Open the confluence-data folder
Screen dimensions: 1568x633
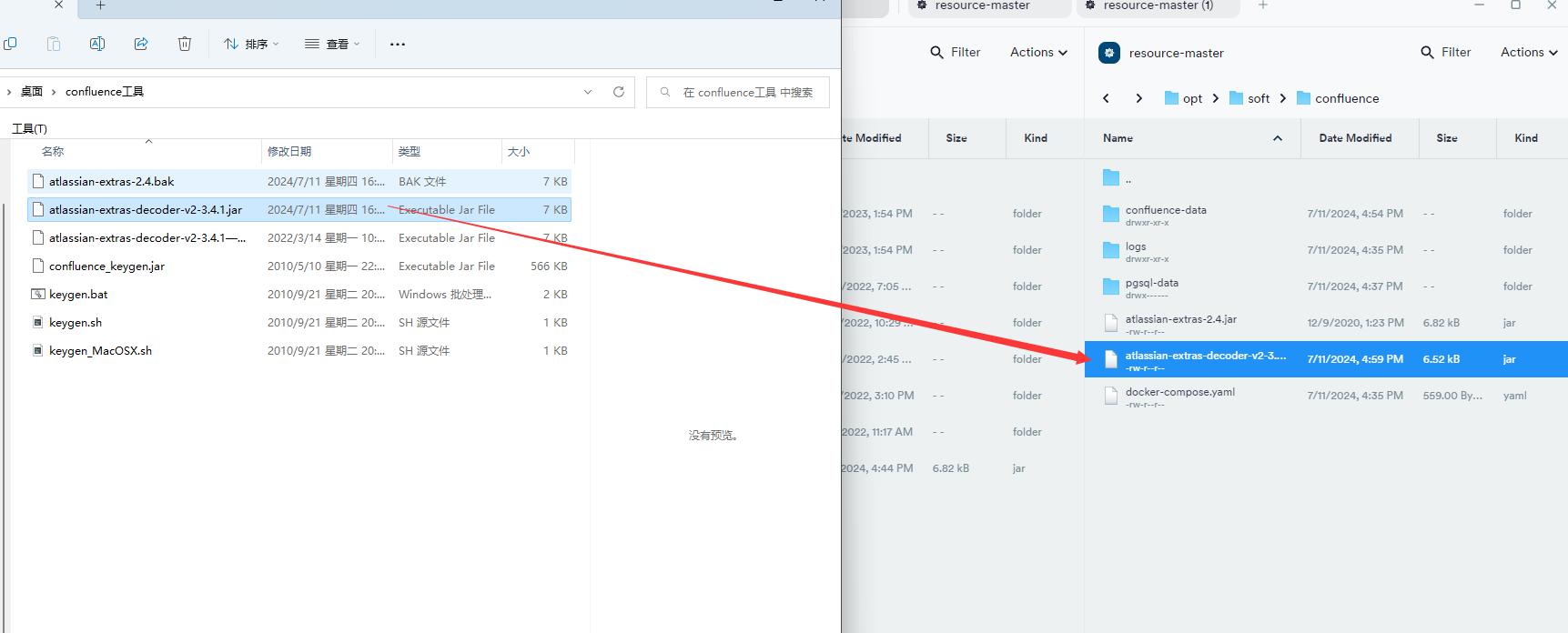click(x=1326, y=214)
